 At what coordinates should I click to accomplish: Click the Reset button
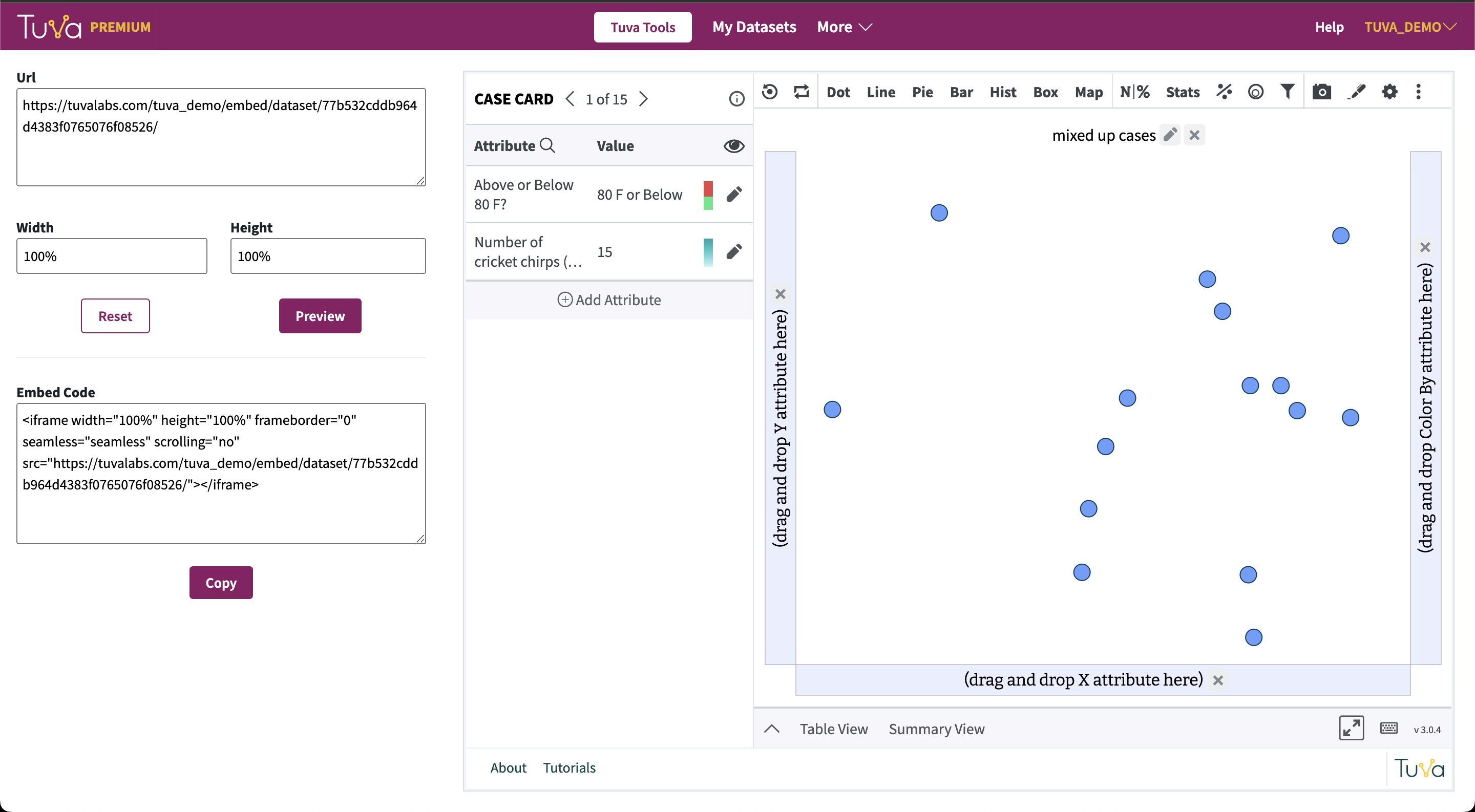[115, 316]
